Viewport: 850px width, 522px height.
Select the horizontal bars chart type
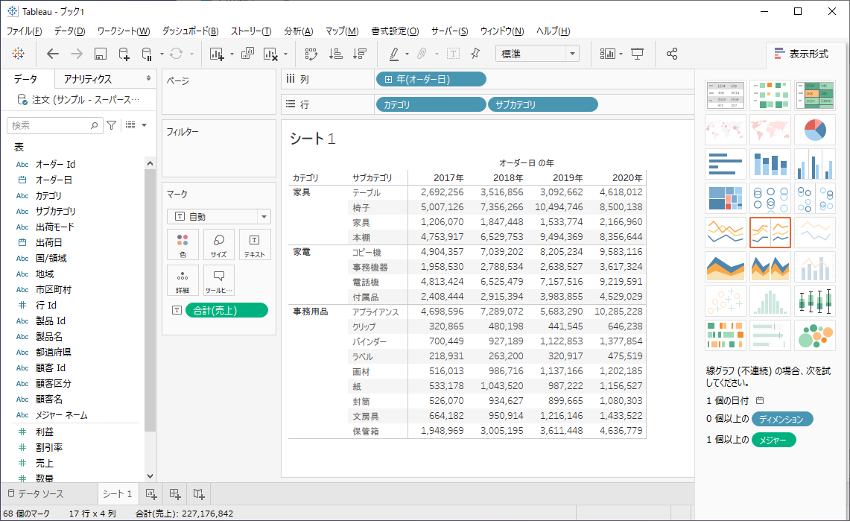point(726,164)
